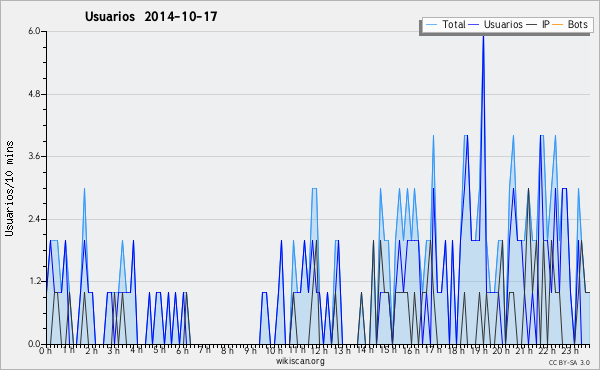Screen dimensions: 600x370
Task: Click the '2.4' y-axis value
Action: click(x=34, y=219)
